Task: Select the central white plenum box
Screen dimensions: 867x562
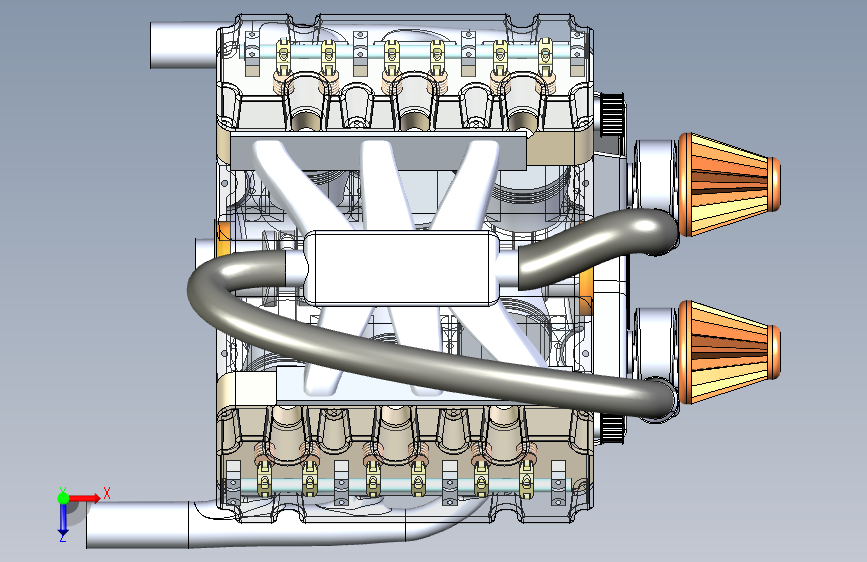Action: 400,268
